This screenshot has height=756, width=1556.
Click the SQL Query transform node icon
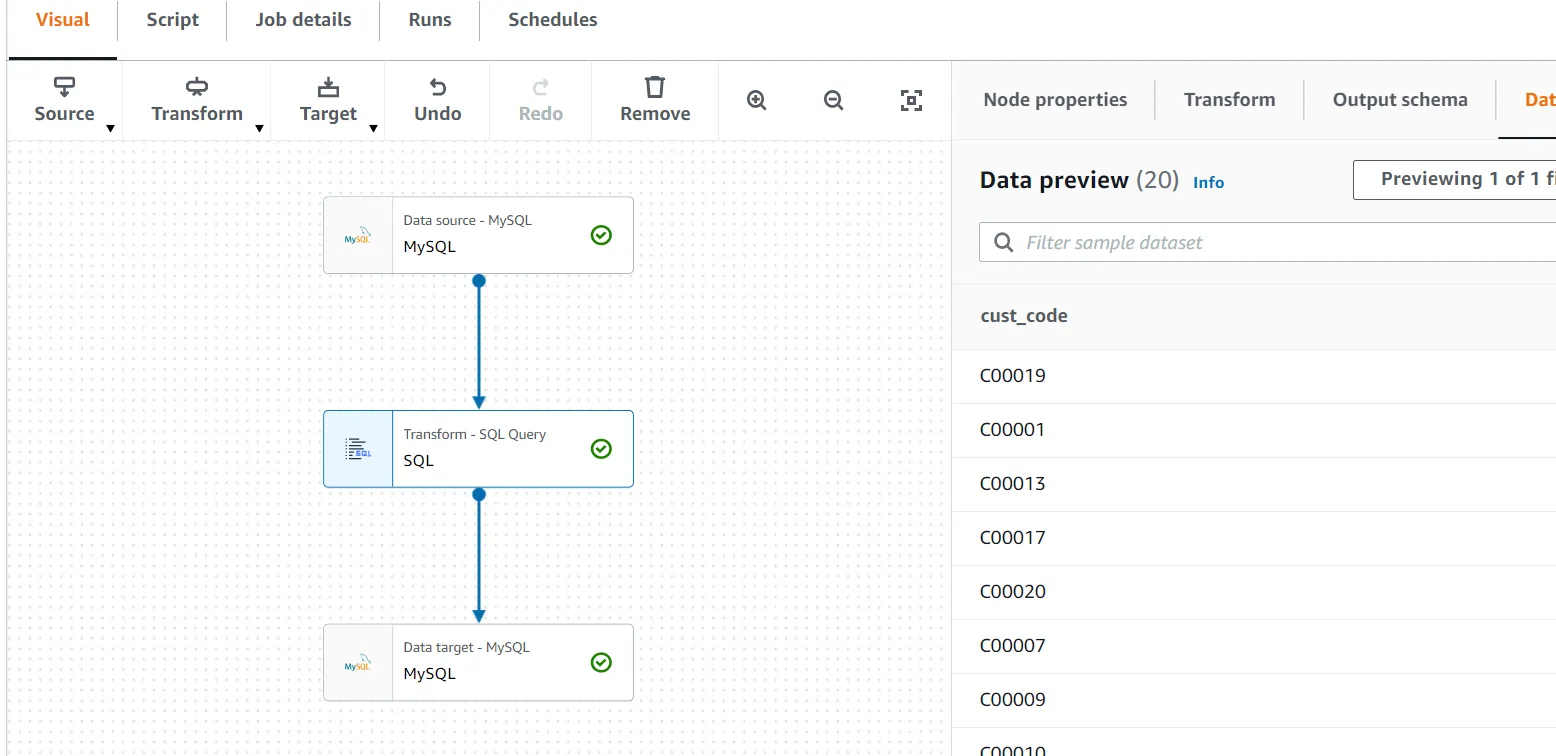point(358,449)
